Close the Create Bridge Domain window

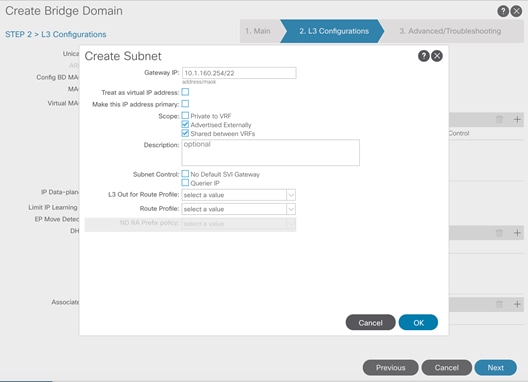tap(517, 11)
